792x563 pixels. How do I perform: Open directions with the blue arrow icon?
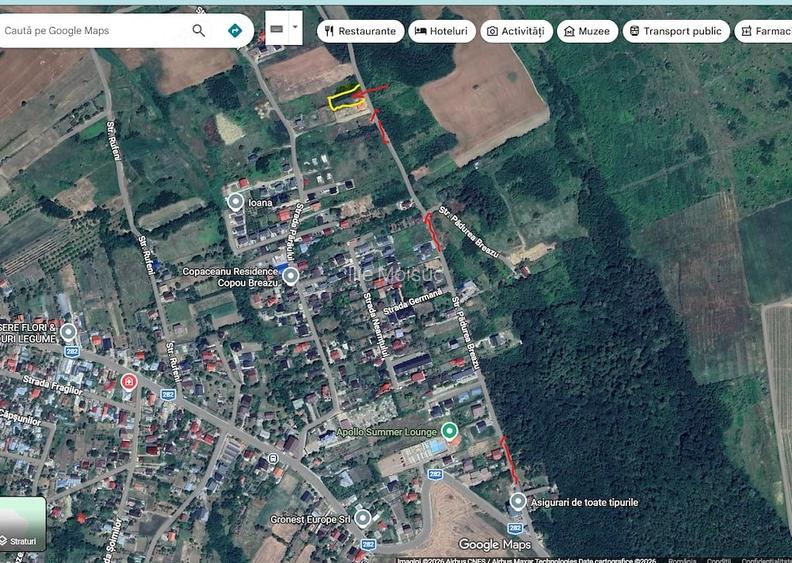(235, 31)
